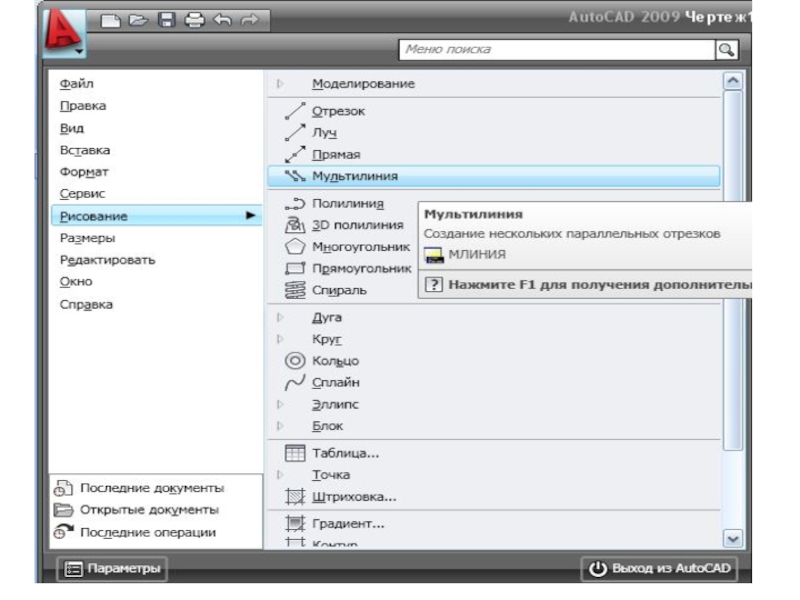Click the Open file folder icon
The width and height of the screenshot is (800, 600).
[x=138, y=20]
